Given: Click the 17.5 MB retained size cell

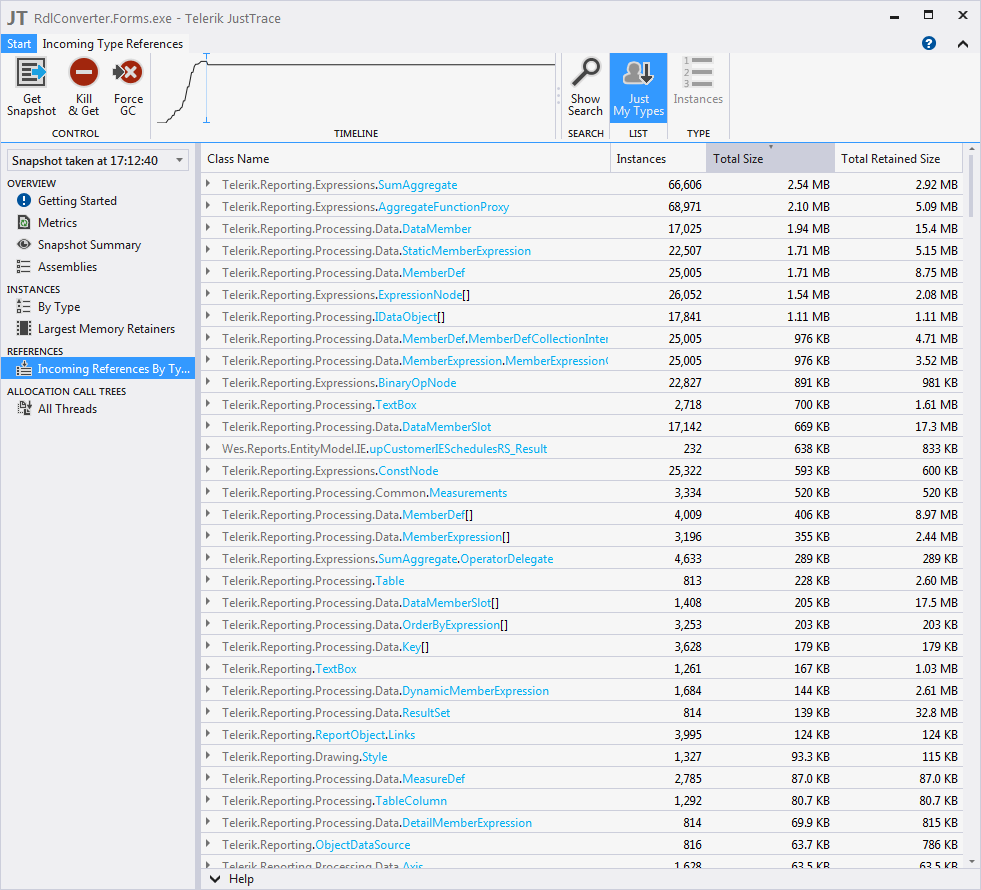Looking at the screenshot, I should pyautogui.click(x=936, y=603).
